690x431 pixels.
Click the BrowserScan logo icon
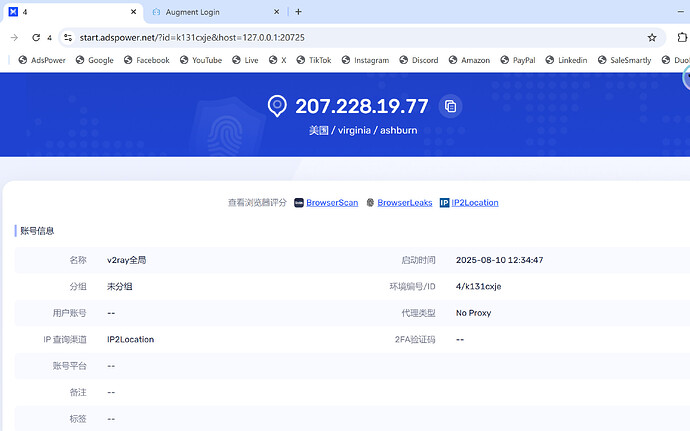point(299,203)
